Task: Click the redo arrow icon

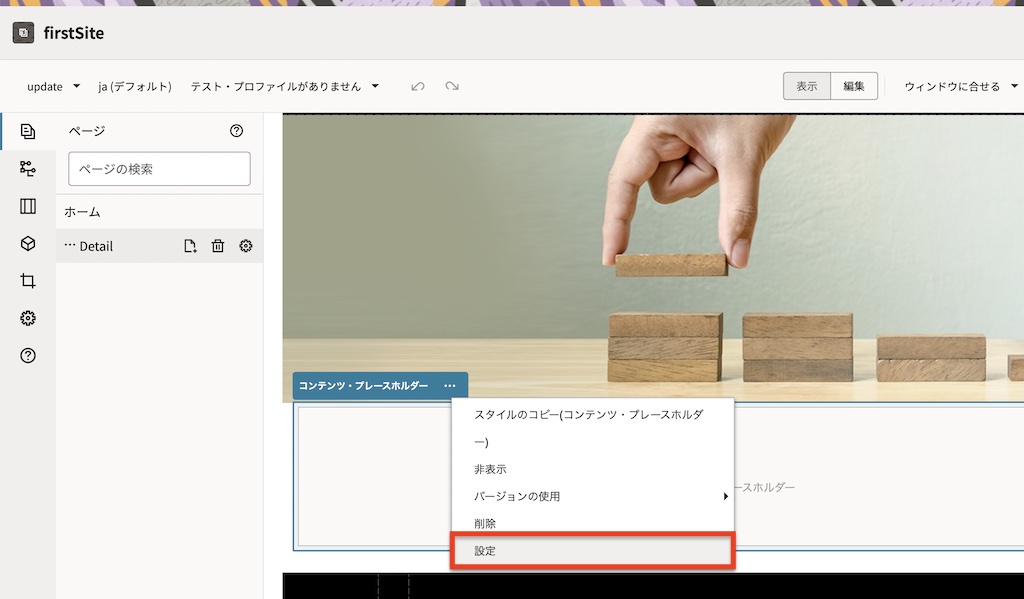Action: point(451,86)
